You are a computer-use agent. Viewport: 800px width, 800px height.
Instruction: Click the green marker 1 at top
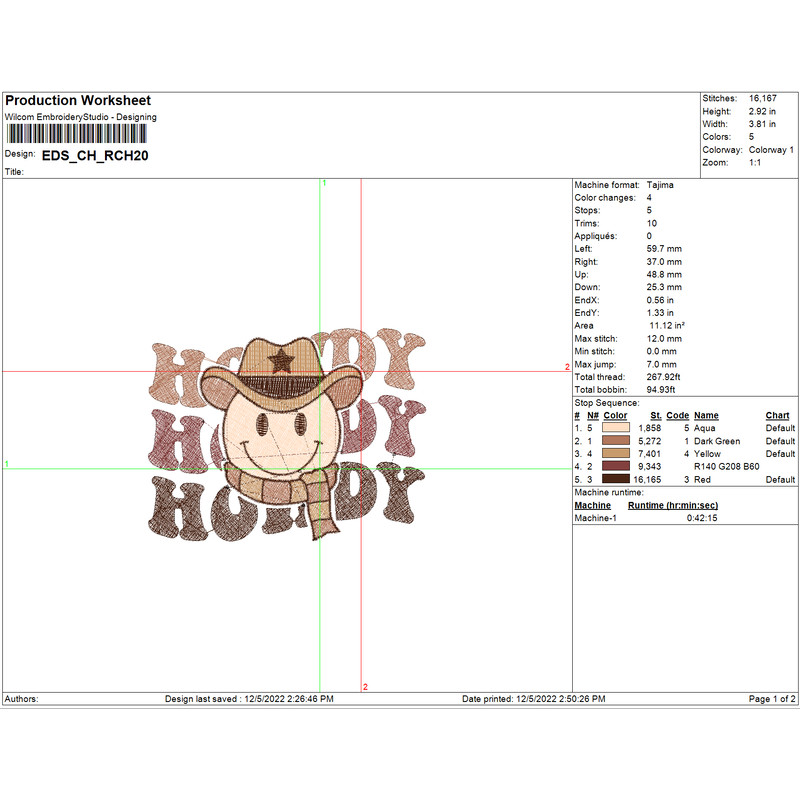click(x=323, y=184)
